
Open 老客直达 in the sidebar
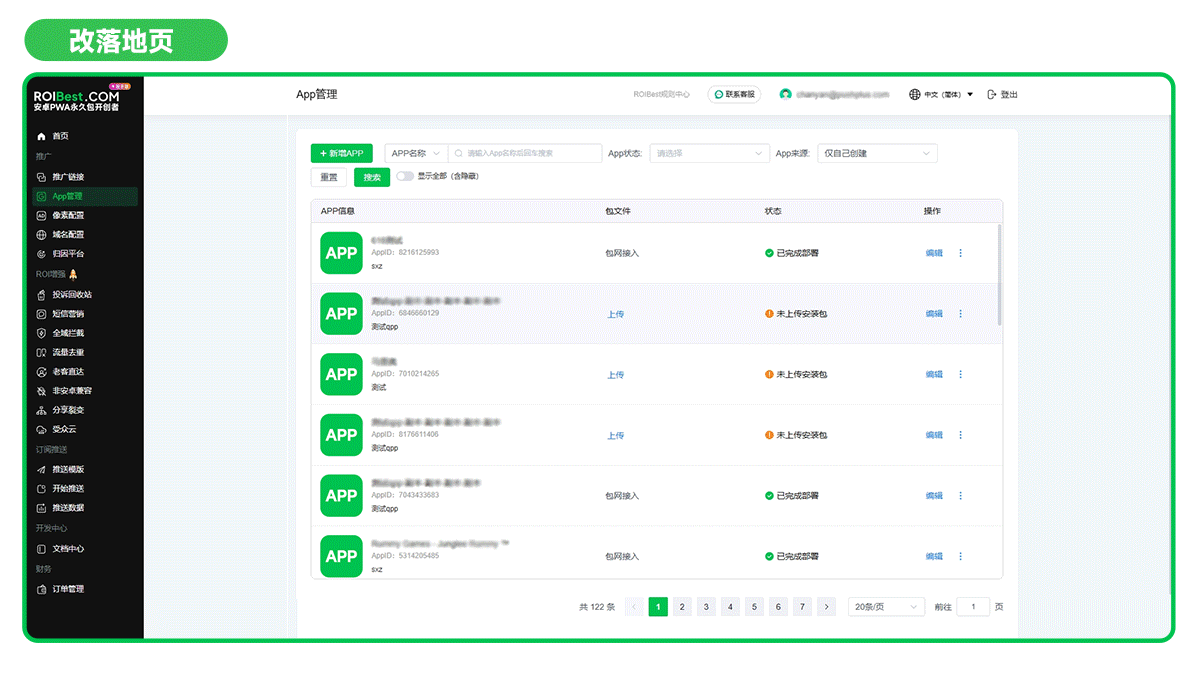(68, 371)
